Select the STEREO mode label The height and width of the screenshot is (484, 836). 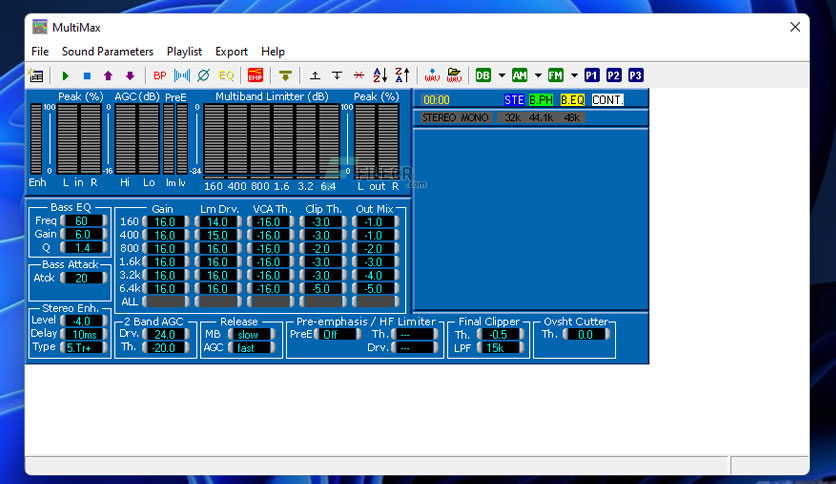click(x=439, y=118)
